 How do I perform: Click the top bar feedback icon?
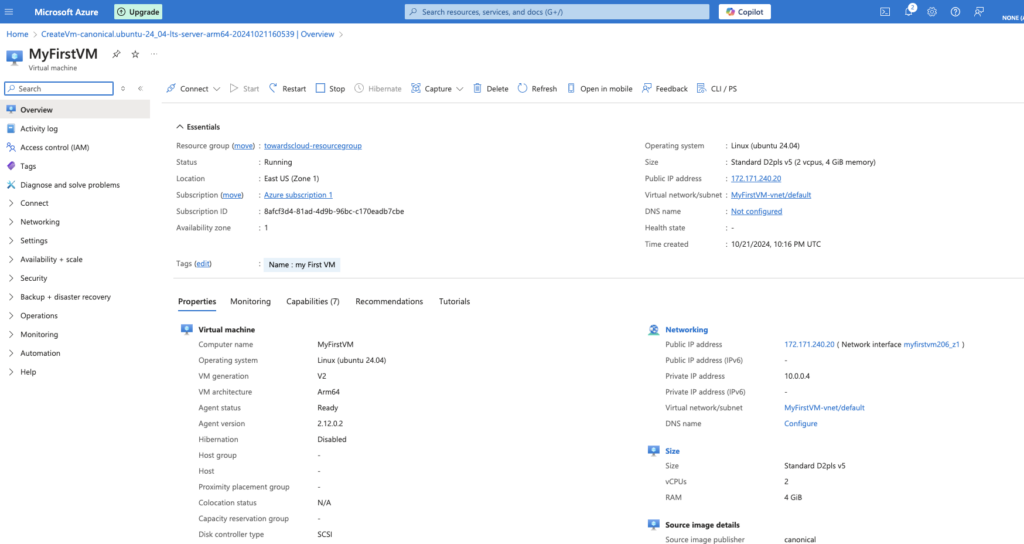click(x=979, y=12)
